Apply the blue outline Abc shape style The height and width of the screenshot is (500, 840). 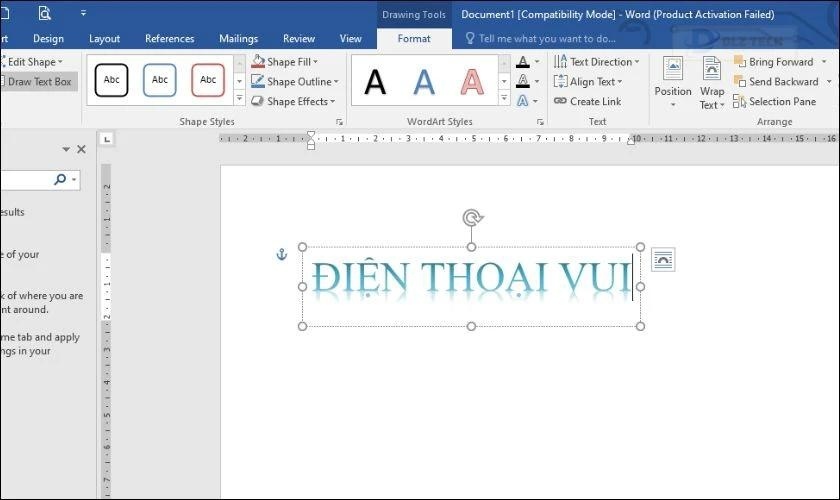tap(160, 80)
